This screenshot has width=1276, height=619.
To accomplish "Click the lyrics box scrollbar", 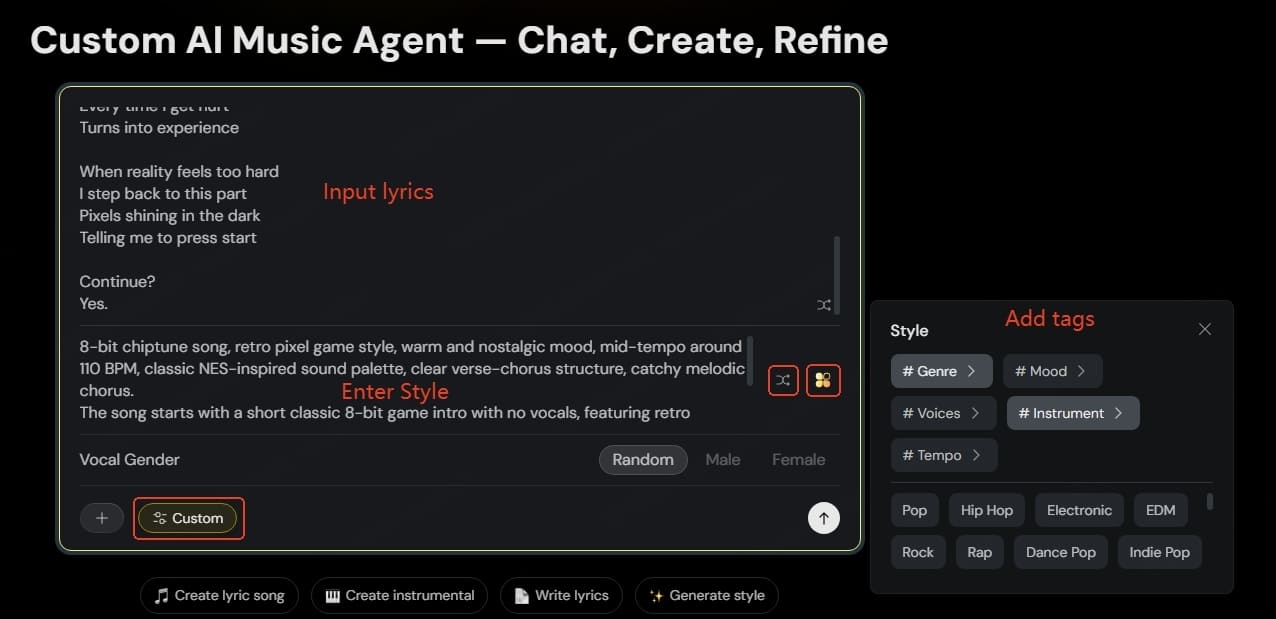I will (836, 275).
